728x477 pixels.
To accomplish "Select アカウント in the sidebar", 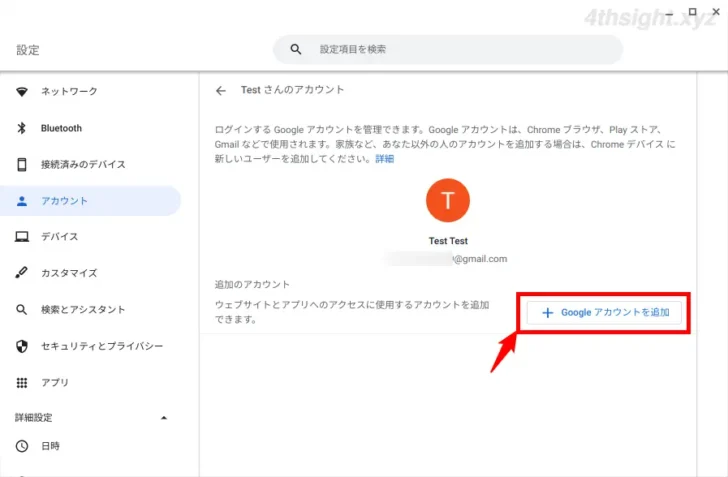I will point(91,201).
